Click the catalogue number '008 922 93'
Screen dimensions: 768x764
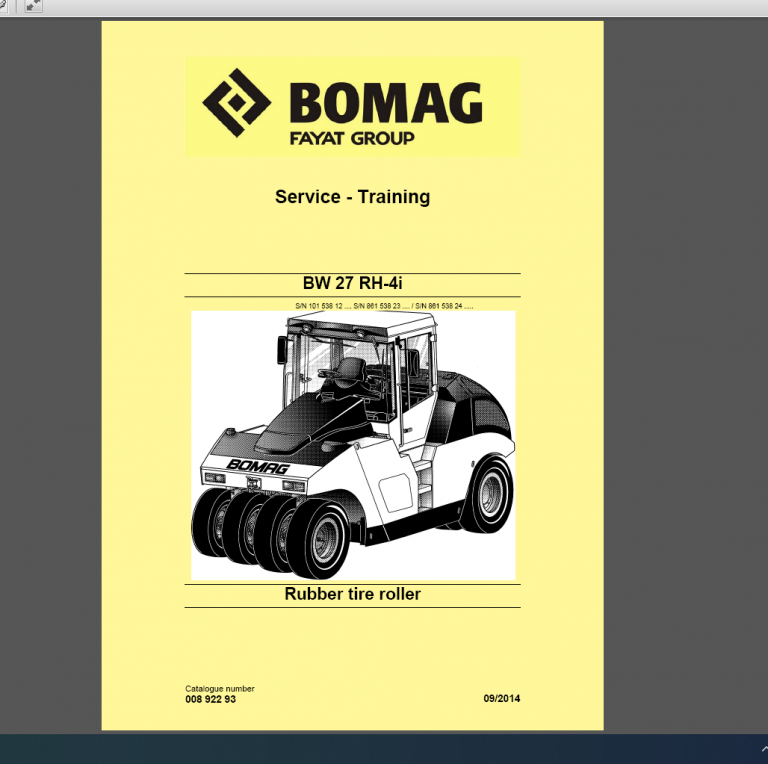coord(211,699)
